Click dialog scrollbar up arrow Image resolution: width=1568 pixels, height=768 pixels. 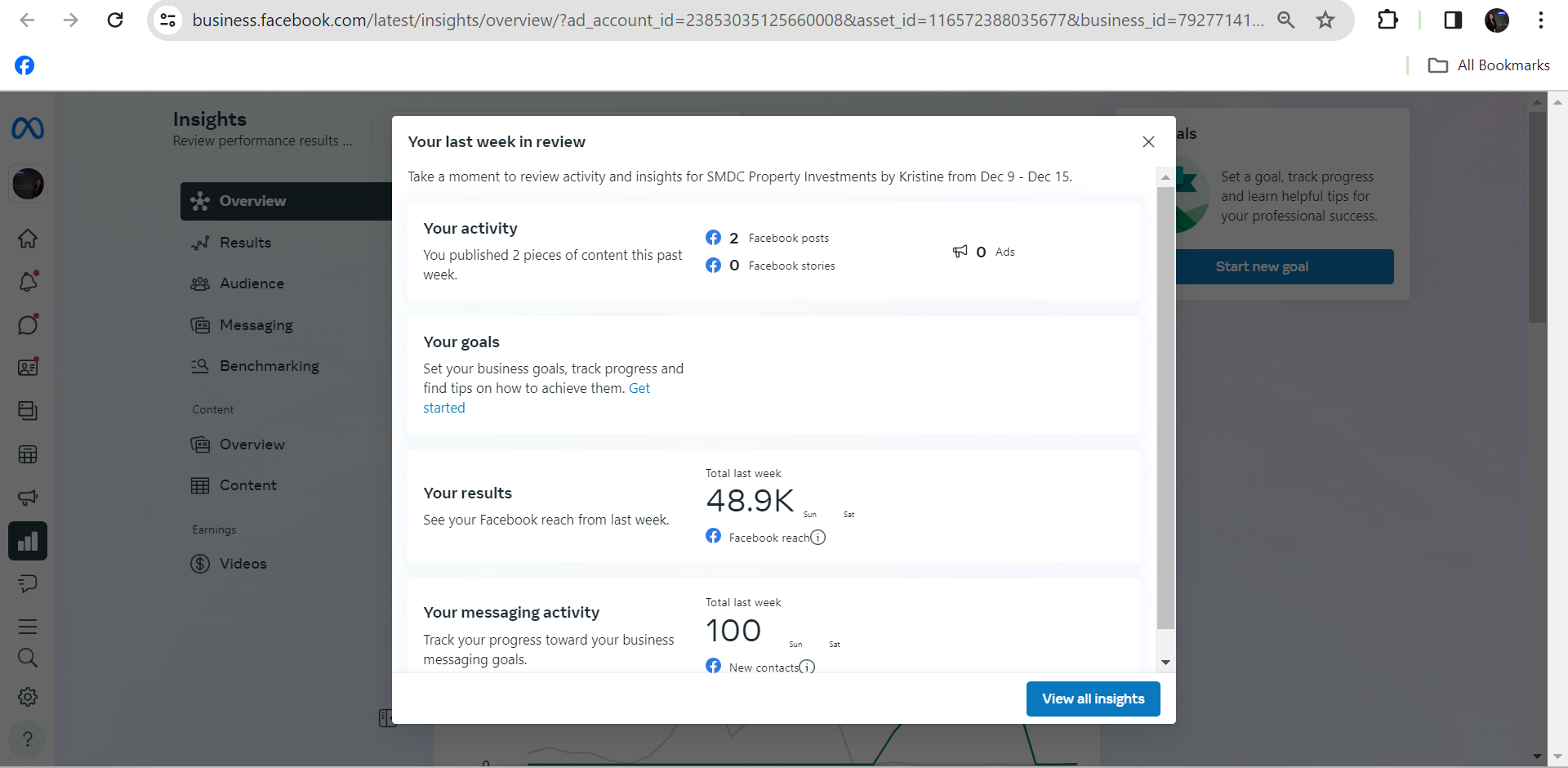coord(1165,177)
